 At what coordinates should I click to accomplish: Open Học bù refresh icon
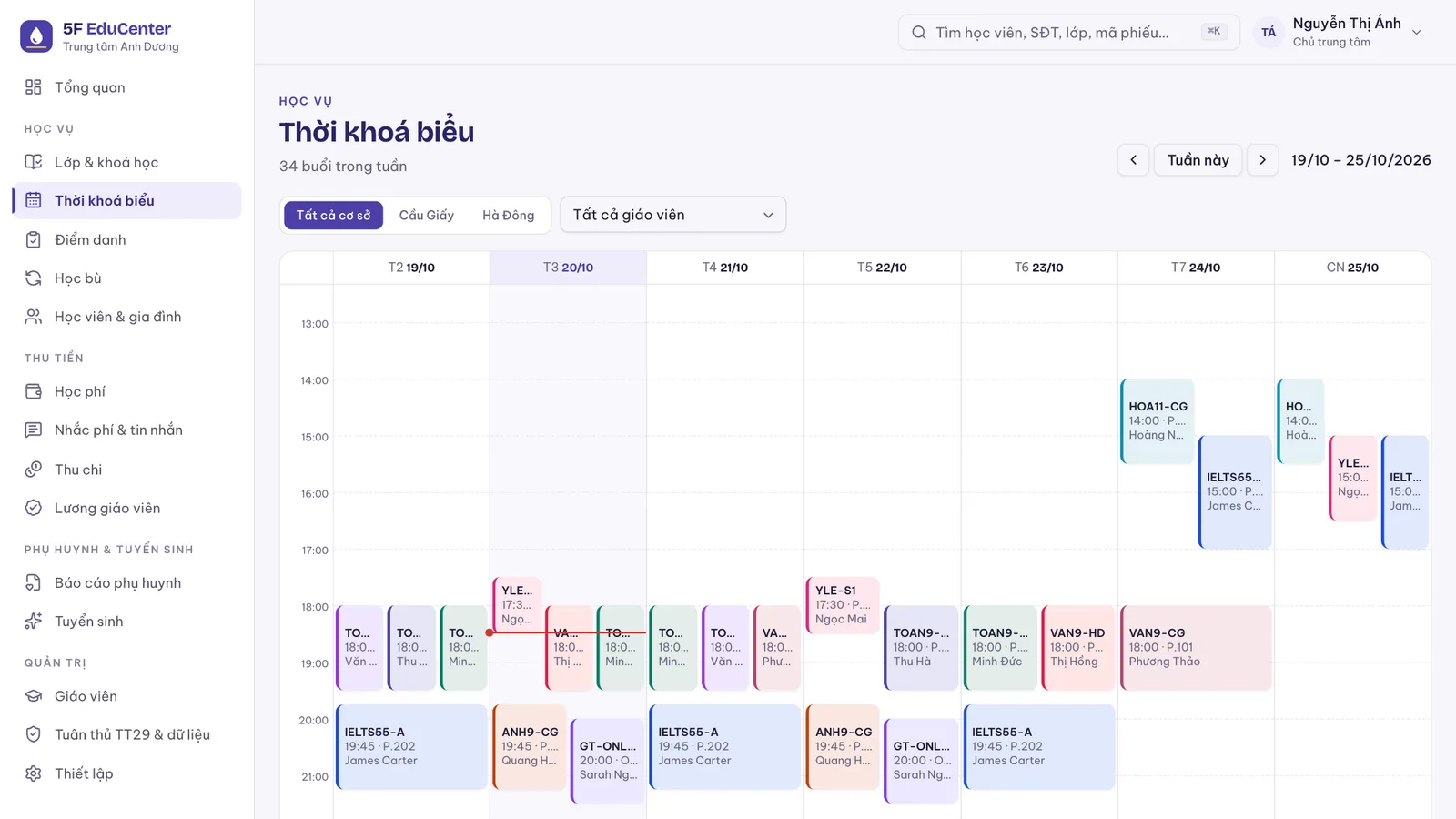pos(34,278)
